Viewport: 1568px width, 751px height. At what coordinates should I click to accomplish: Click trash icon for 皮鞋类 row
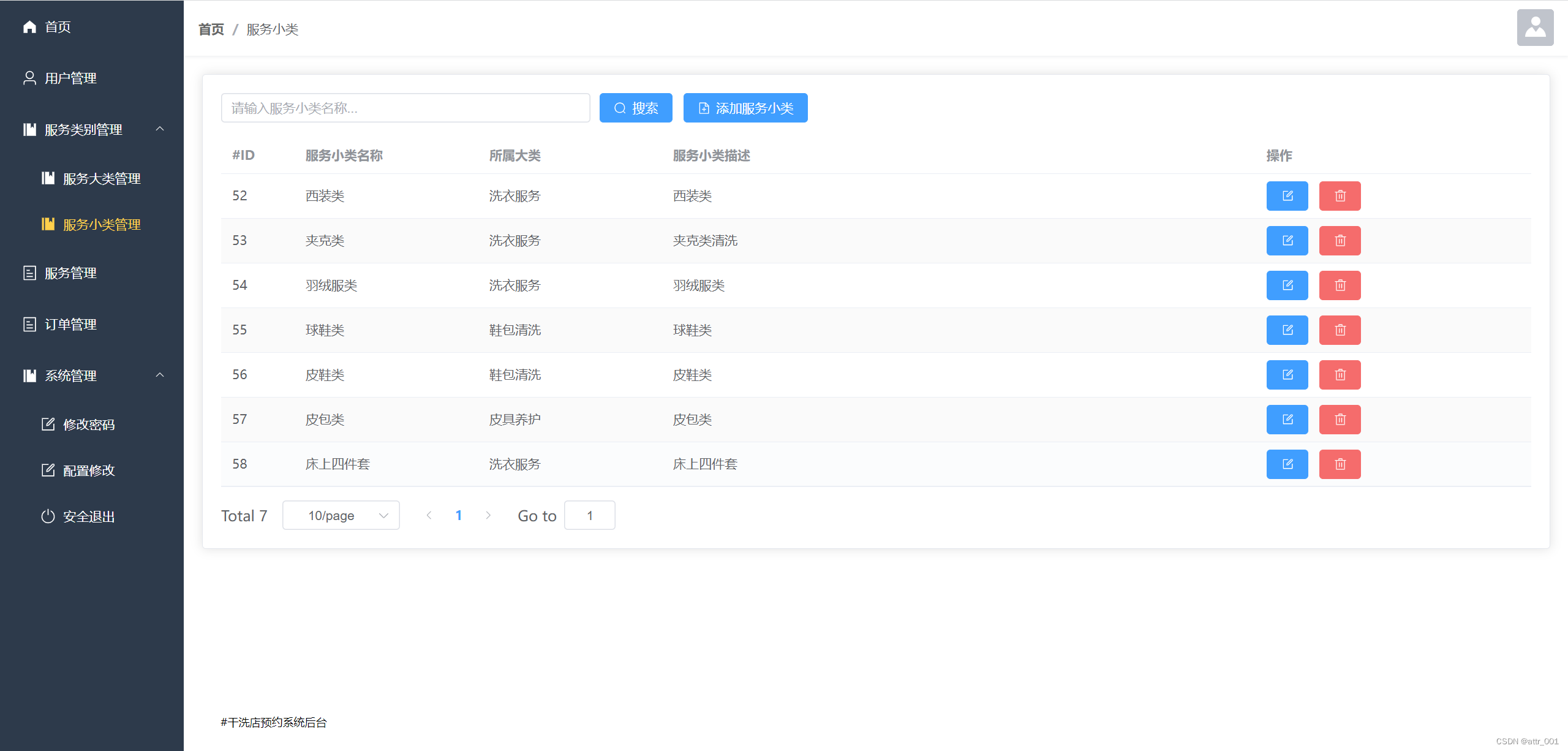click(1340, 375)
